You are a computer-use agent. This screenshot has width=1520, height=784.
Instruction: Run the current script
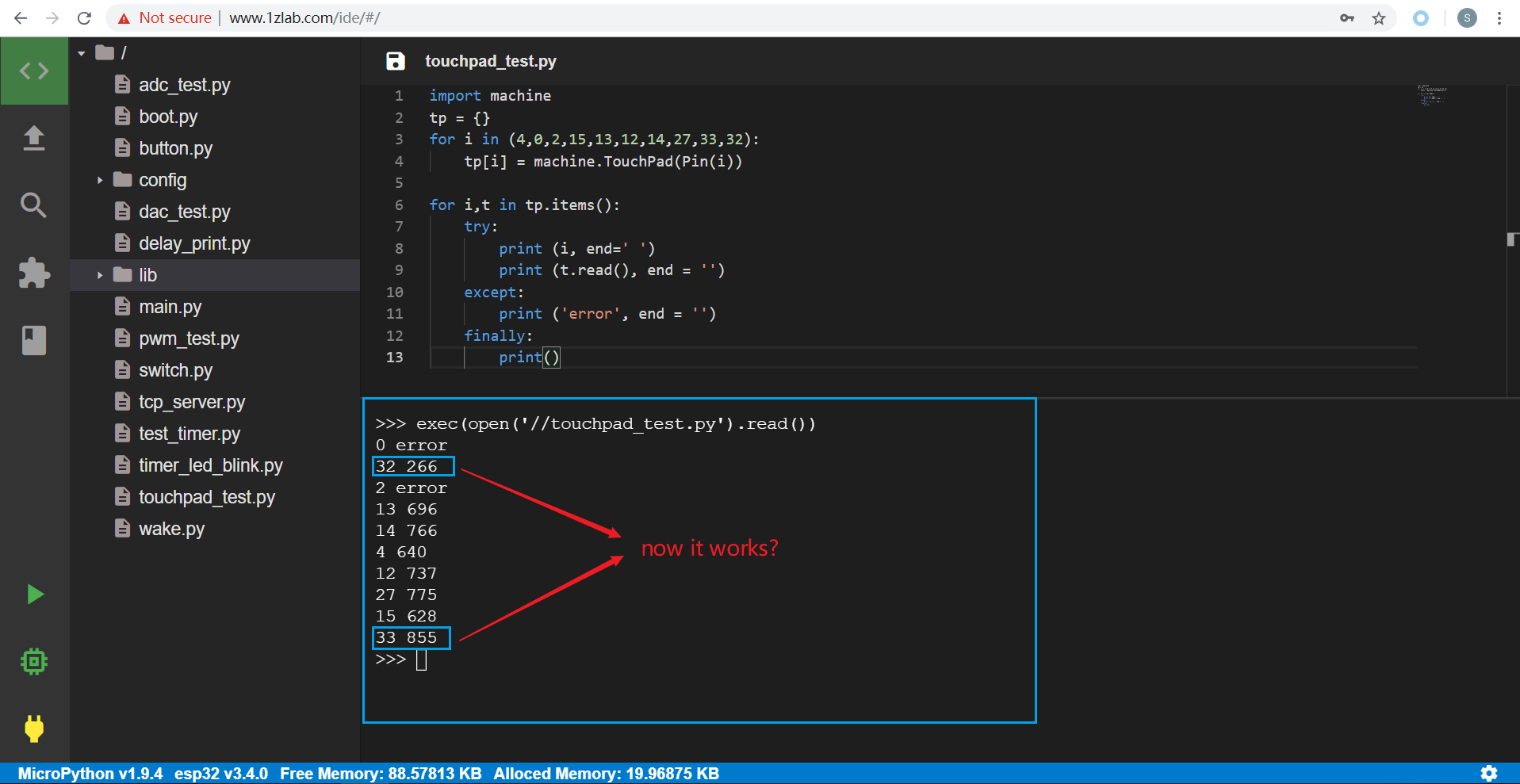[x=34, y=594]
